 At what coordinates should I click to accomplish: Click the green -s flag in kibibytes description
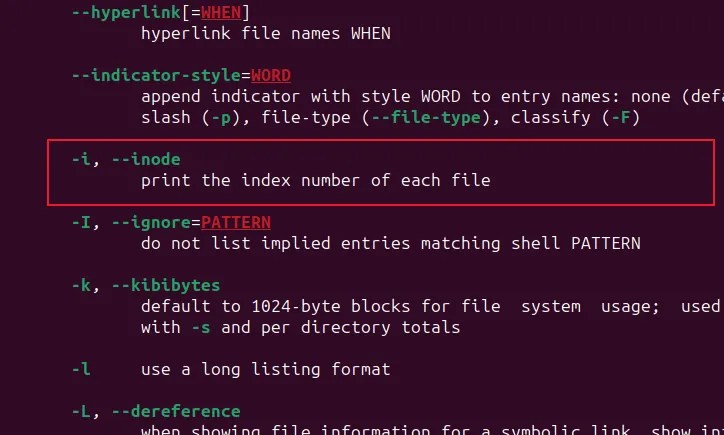(201, 327)
